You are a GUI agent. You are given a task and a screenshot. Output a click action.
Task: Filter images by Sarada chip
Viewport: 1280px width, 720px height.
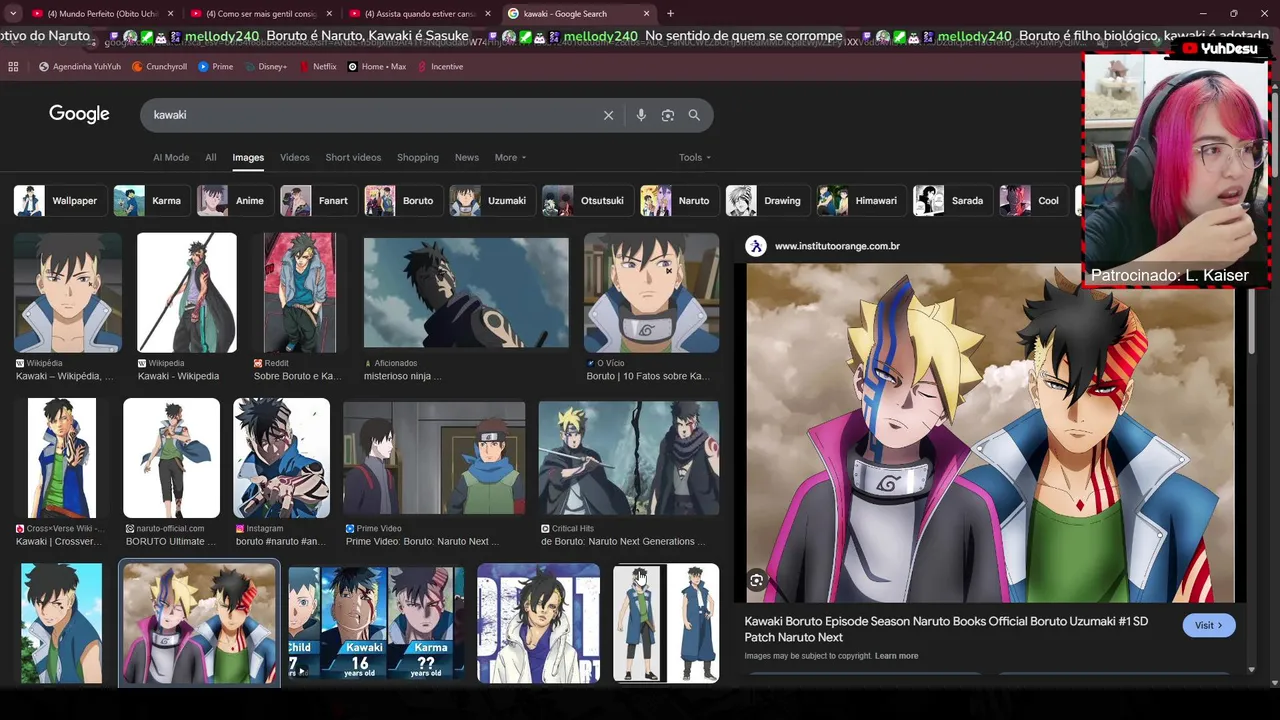[952, 201]
